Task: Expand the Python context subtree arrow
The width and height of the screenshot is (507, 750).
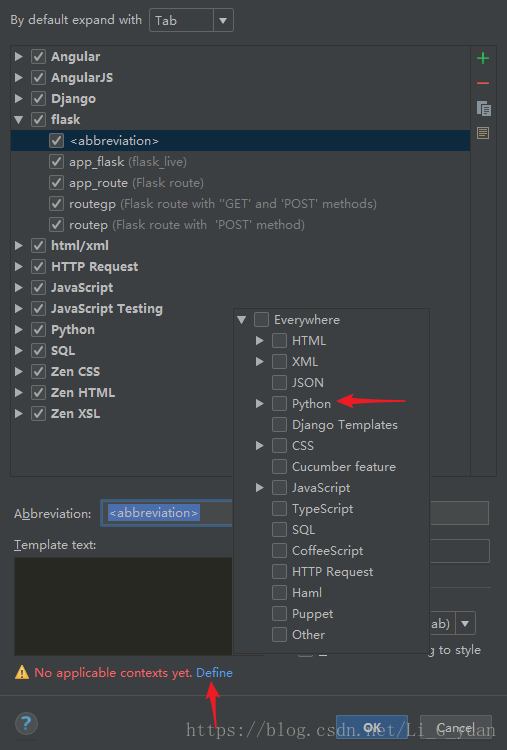Action: 259,404
